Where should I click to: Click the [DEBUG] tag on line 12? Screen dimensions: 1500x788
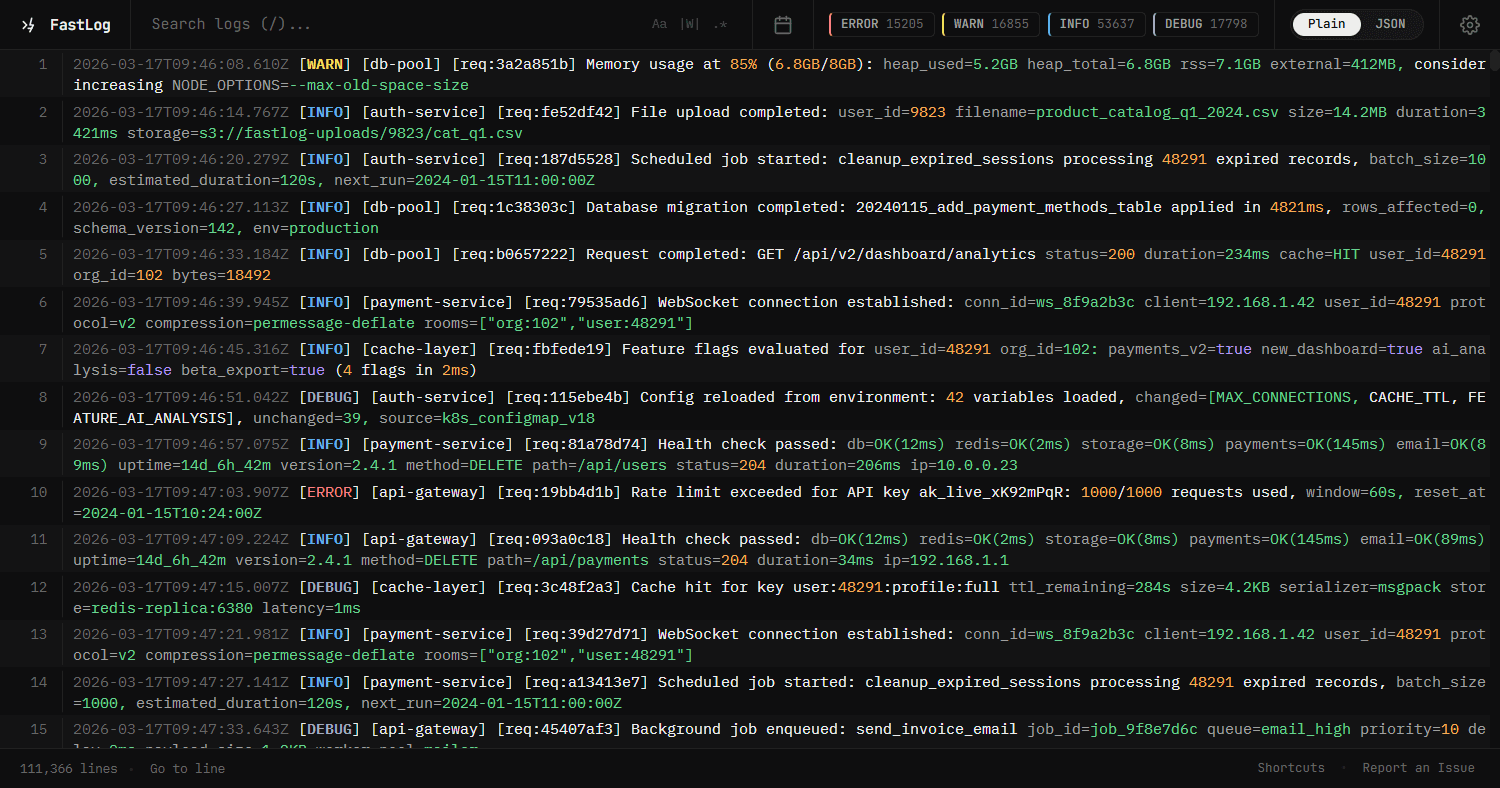(330, 587)
